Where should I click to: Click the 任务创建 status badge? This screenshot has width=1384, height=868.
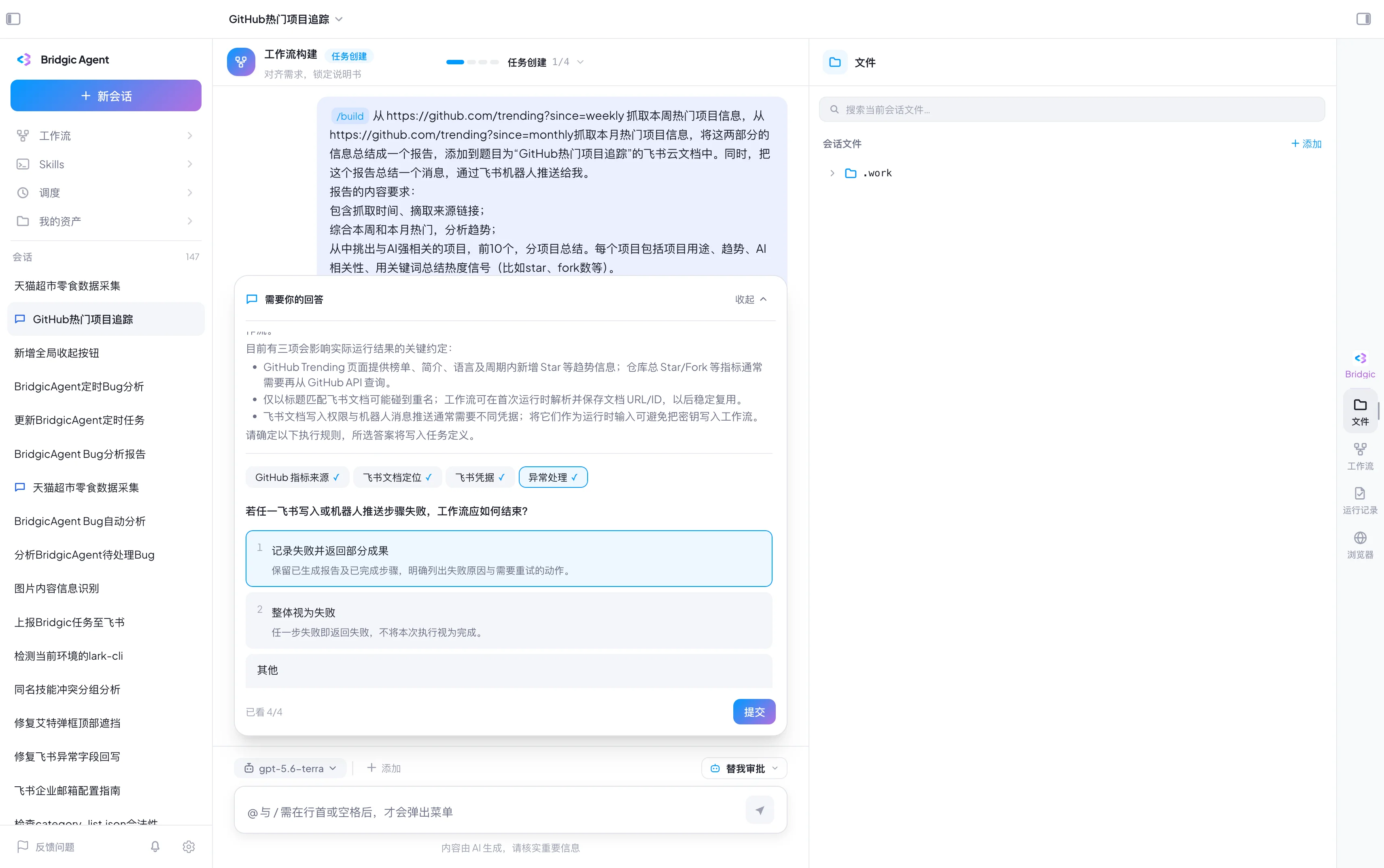tap(349, 56)
